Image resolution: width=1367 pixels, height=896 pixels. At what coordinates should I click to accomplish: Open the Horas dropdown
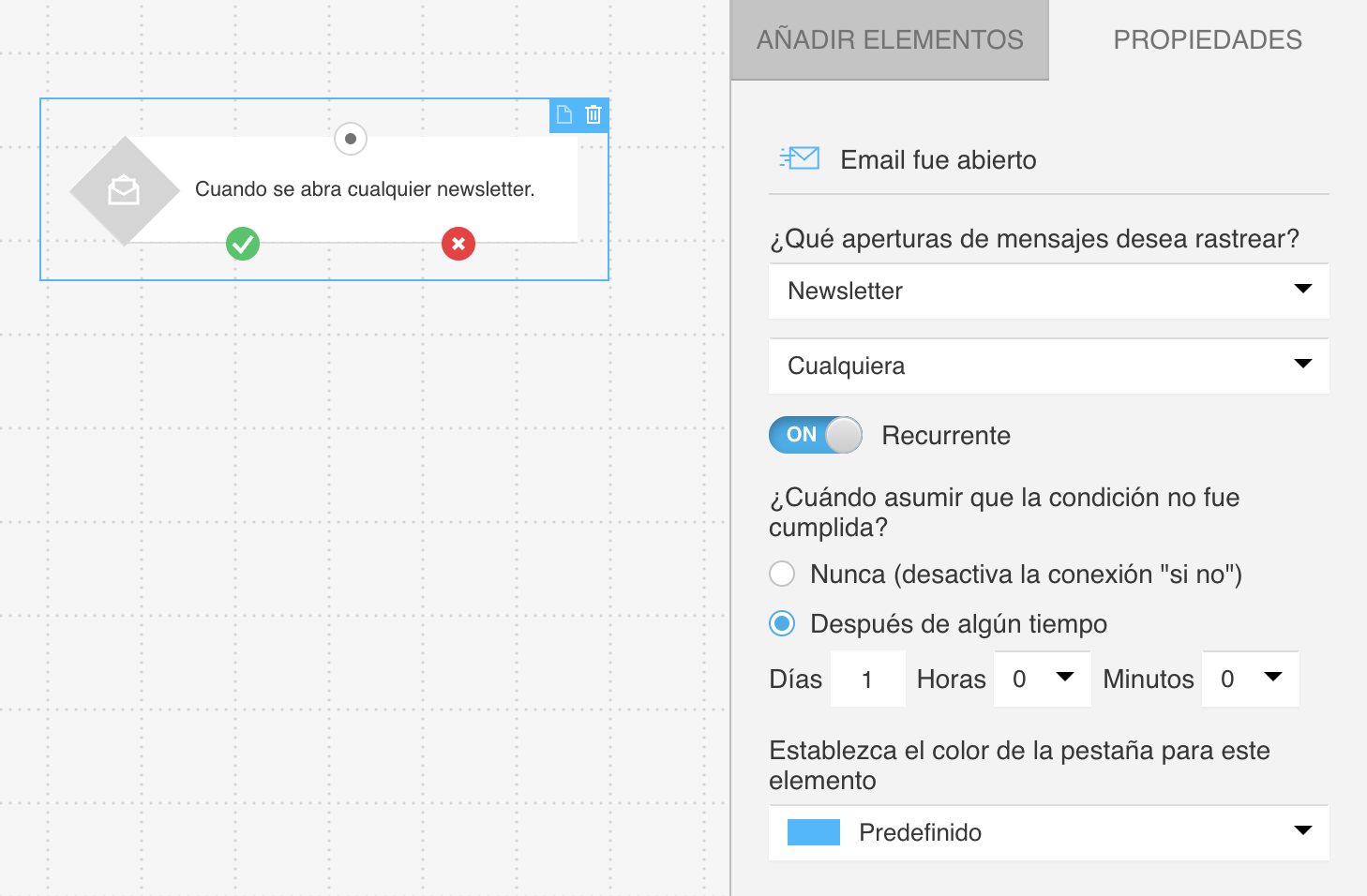click(x=1043, y=679)
